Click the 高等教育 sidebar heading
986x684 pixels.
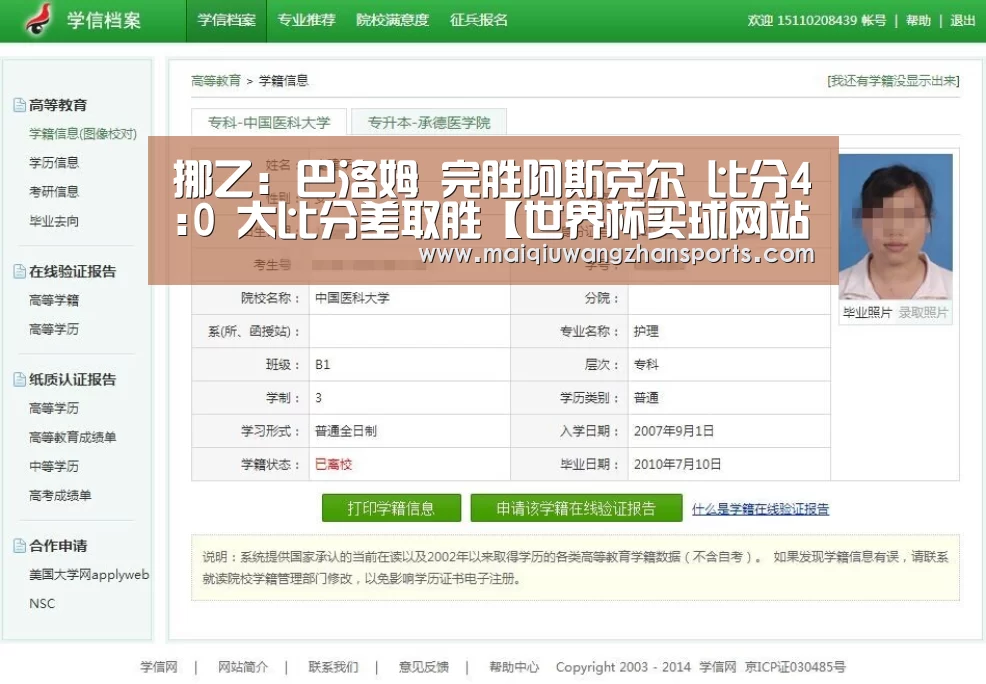(x=58, y=105)
